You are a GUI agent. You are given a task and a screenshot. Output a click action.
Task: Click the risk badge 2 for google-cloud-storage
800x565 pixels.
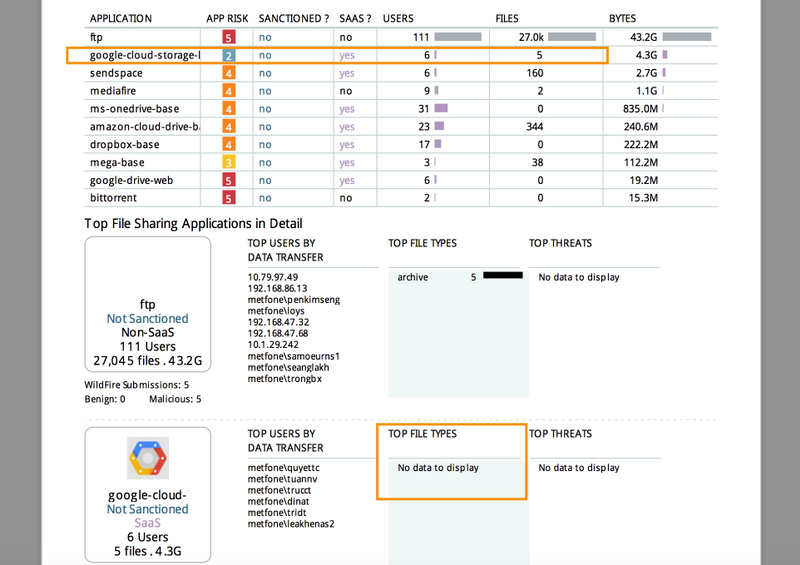pos(229,55)
